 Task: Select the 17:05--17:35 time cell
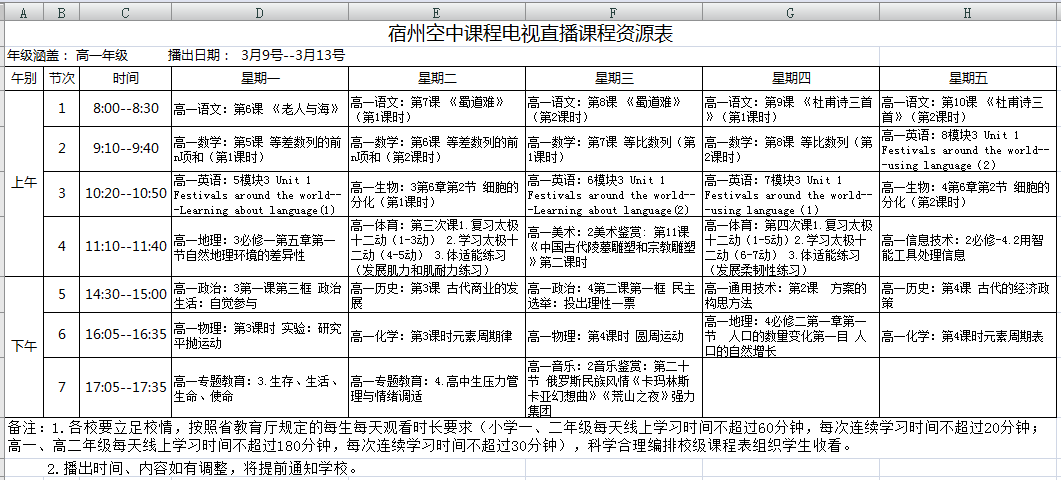[125, 386]
